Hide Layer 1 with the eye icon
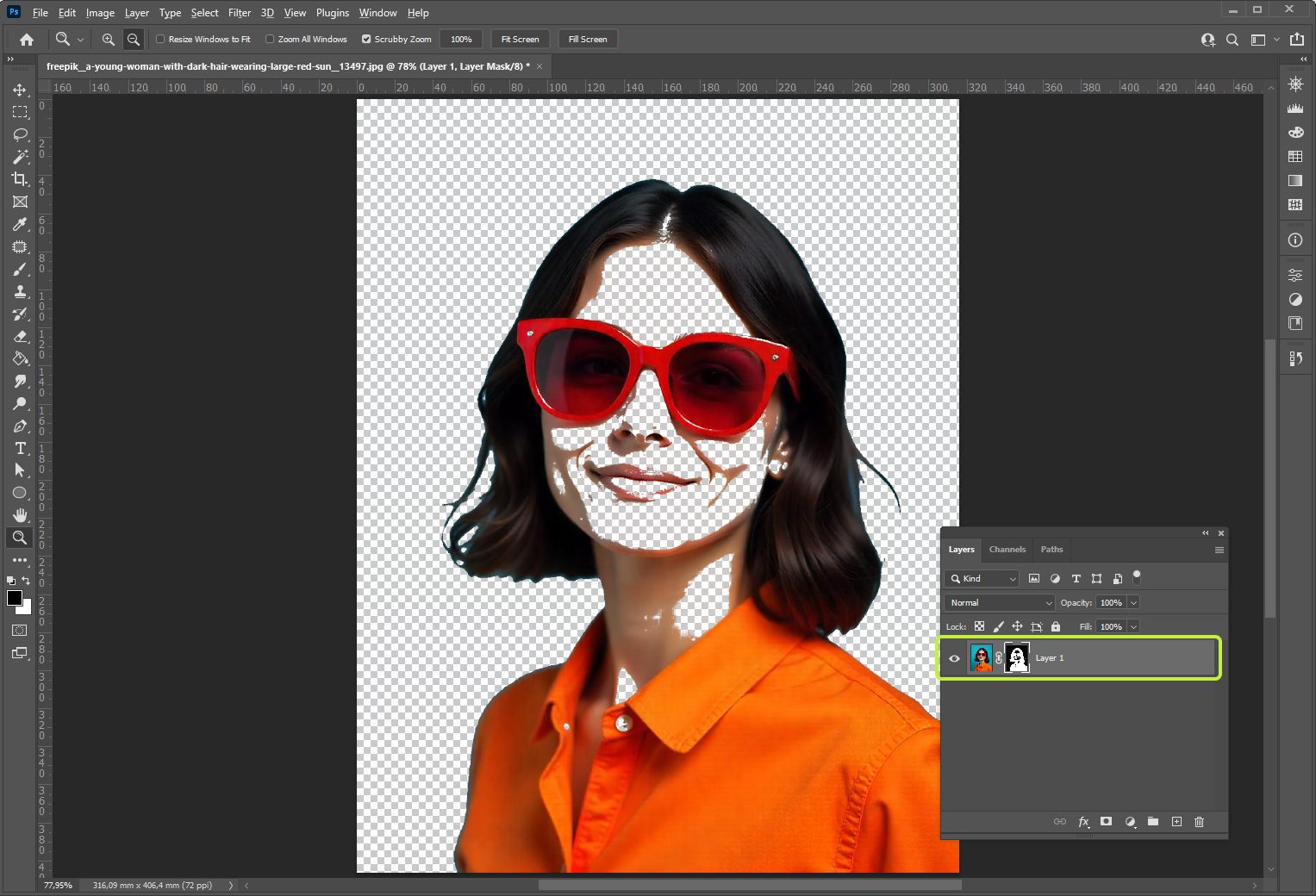1316x896 pixels. click(x=954, y=658)
